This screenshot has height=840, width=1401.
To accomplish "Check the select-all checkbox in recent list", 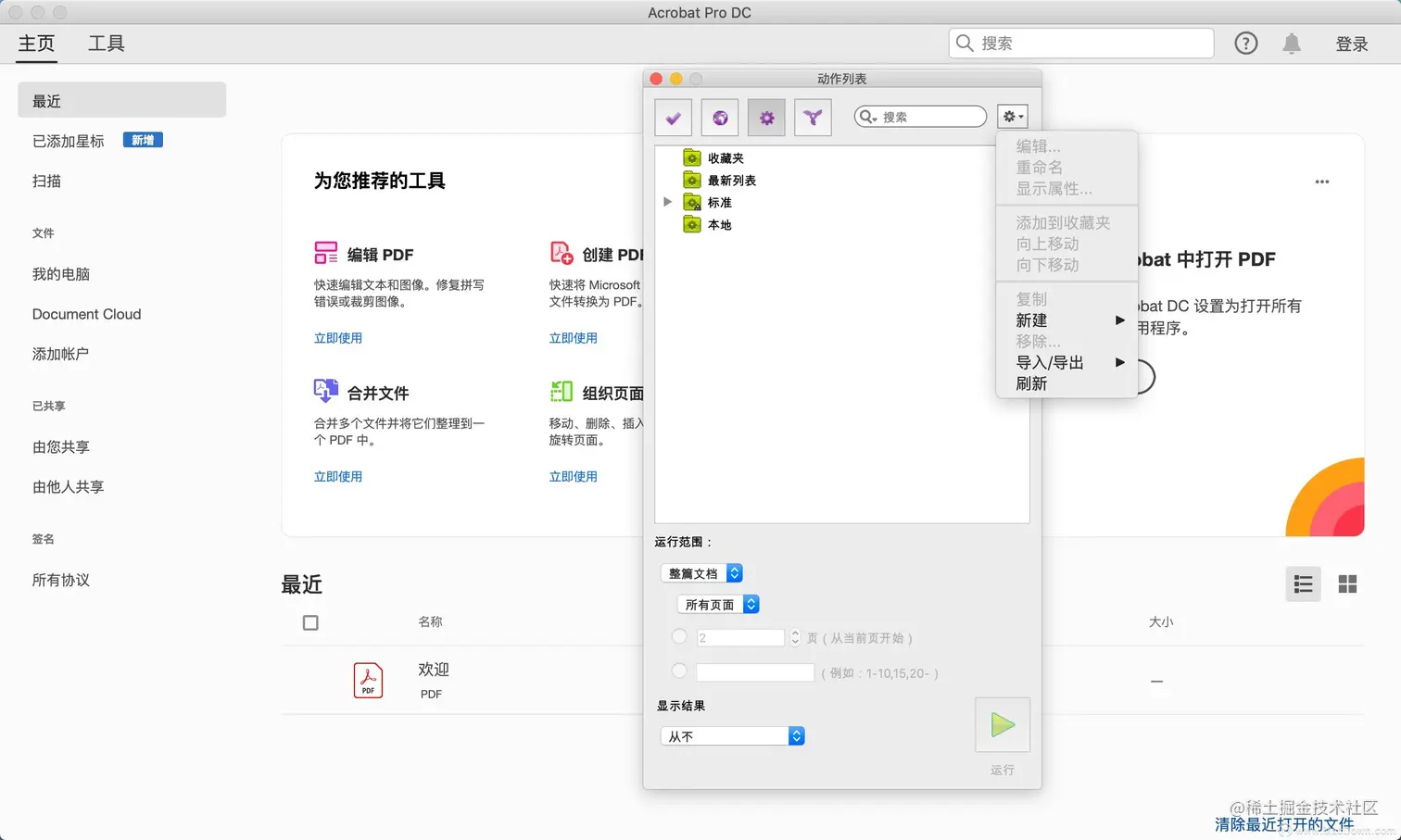I will pos(310,623).
